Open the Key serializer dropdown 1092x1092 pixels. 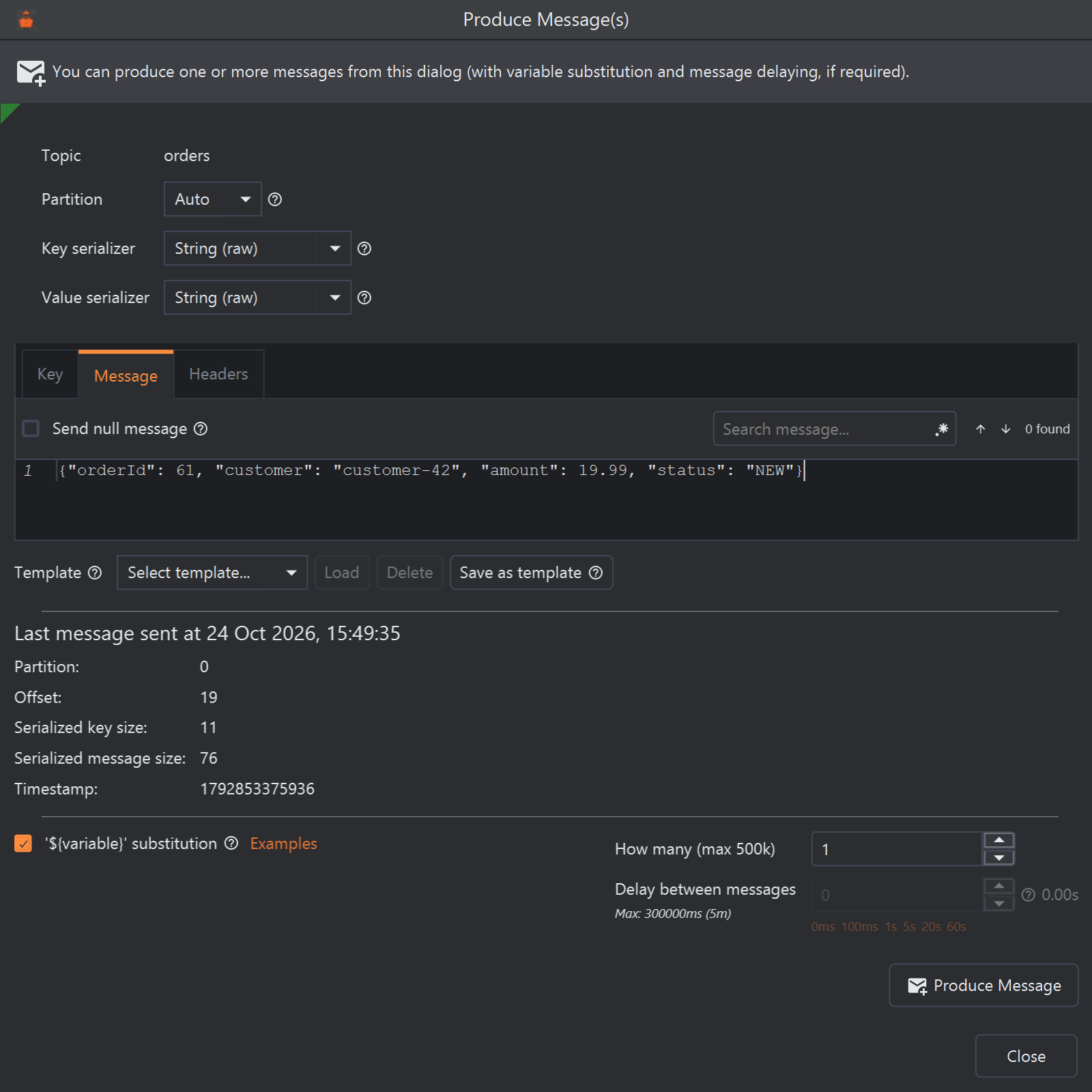tap(257, 248)
